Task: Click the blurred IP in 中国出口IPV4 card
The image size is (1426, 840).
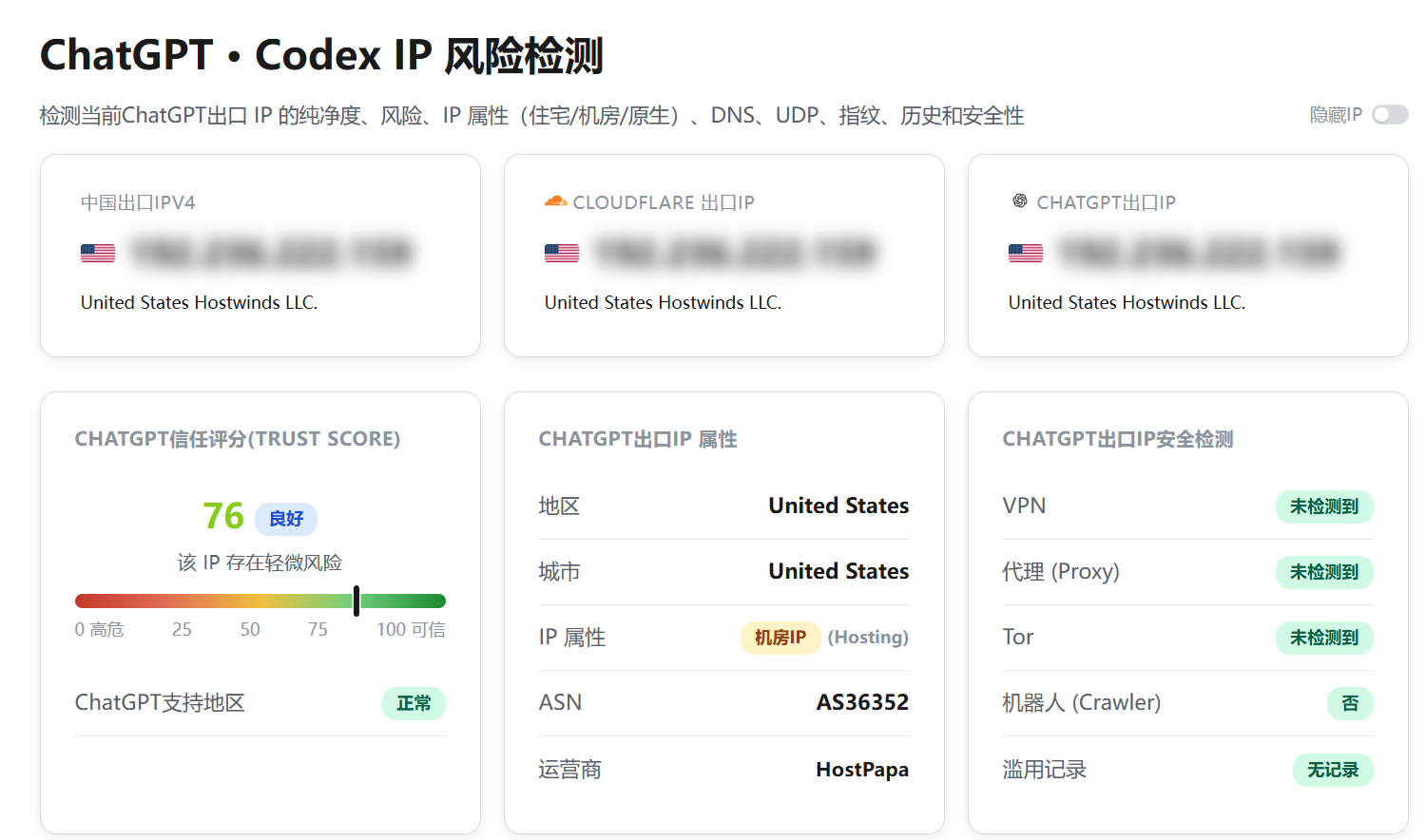Action: (x=272, y=253)
